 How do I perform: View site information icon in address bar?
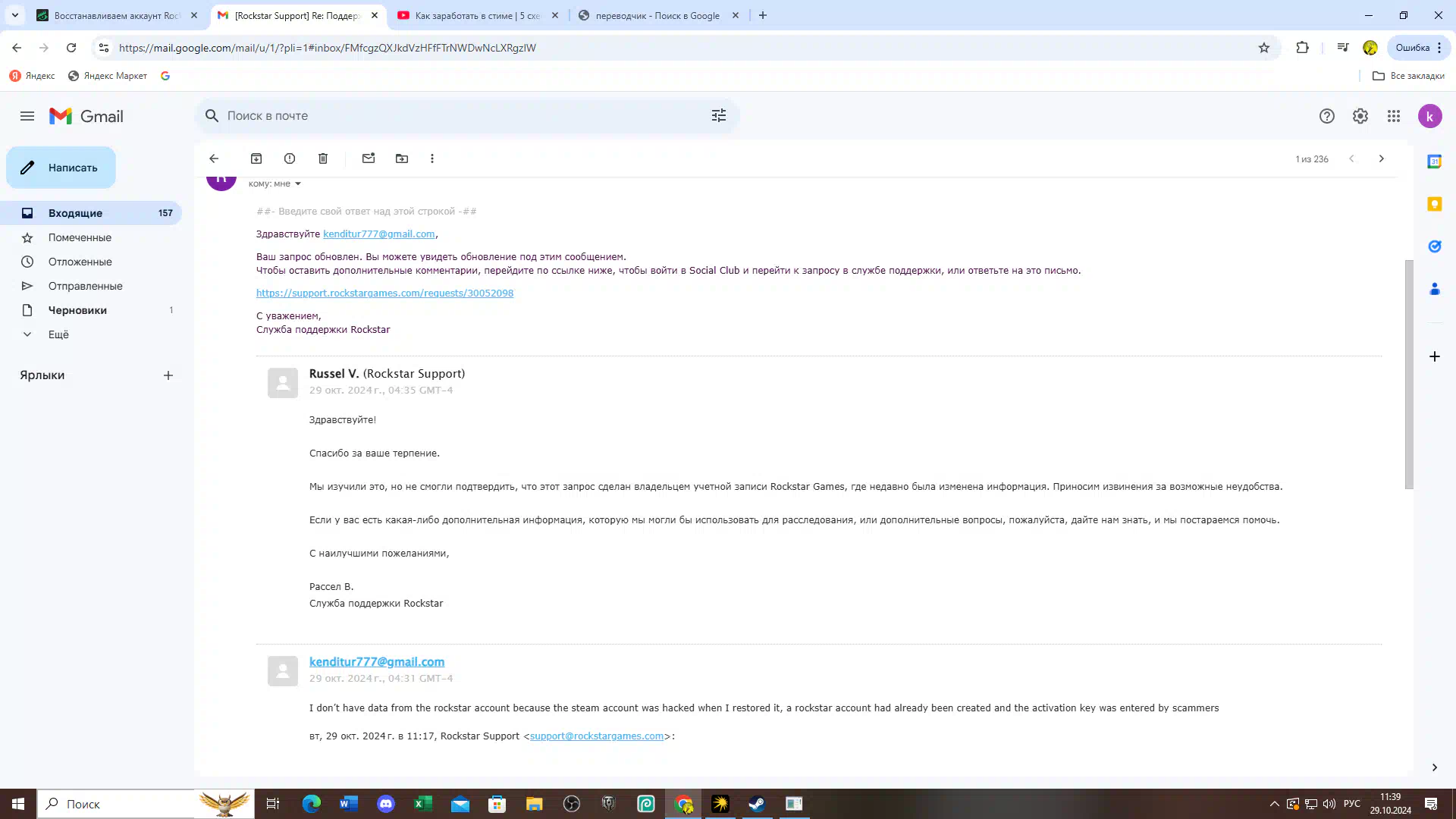click(104, 48)
